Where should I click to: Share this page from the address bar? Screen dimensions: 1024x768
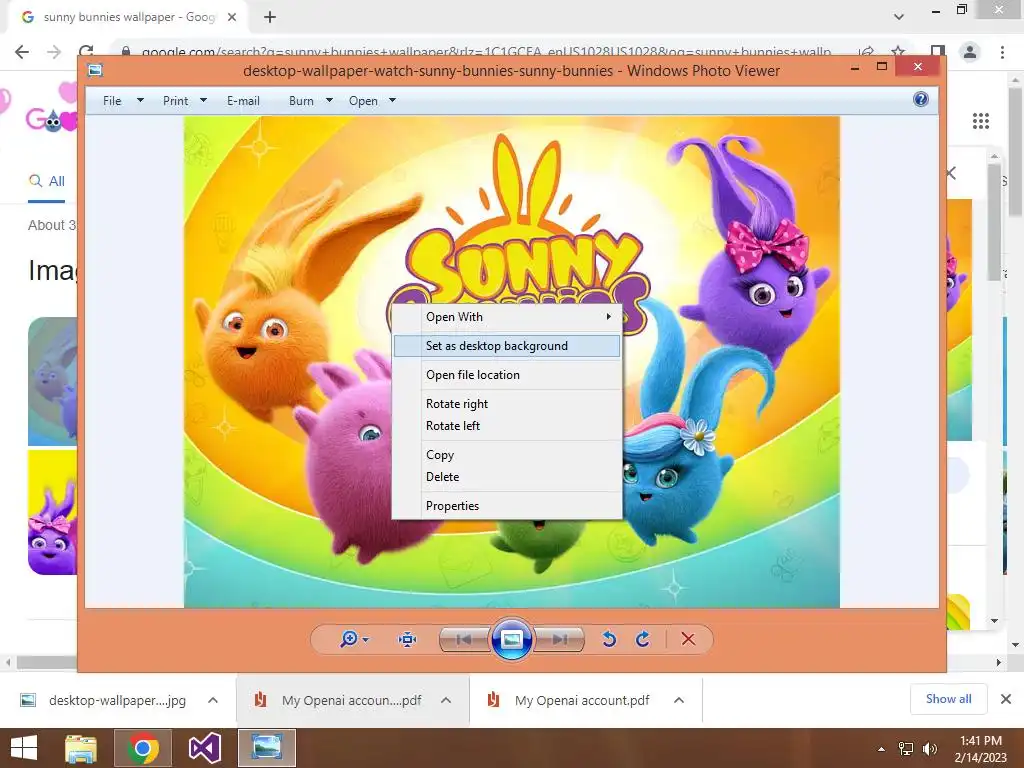pyautogui.click(x=866, y=52)
